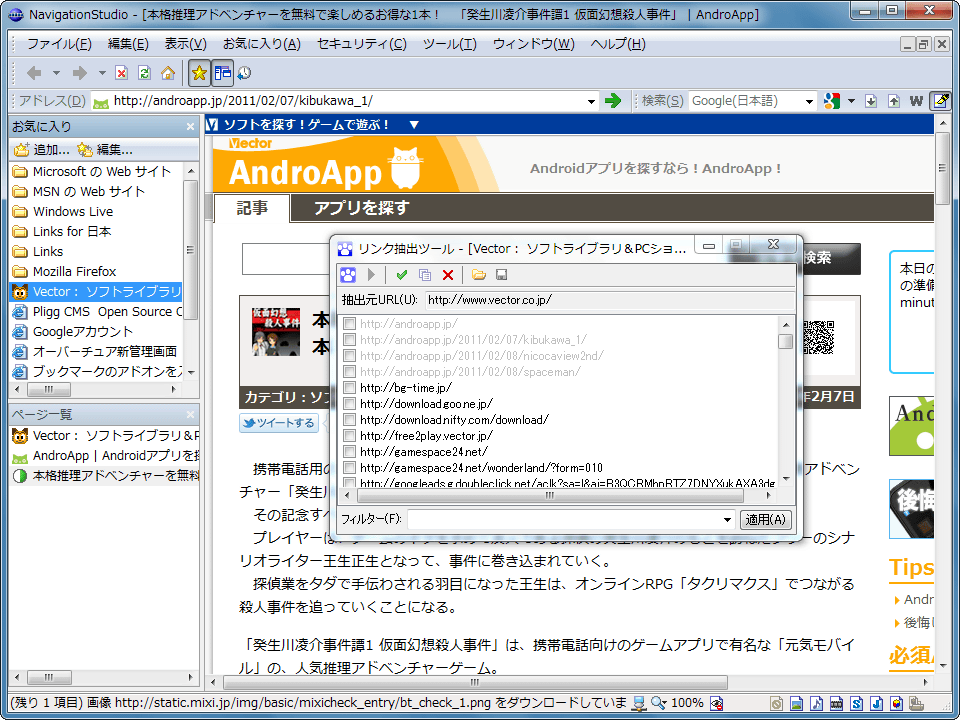Viewport: 960px width, 720px height.
Task: Open the ファイル(F) menu
Action: [59, 44]
